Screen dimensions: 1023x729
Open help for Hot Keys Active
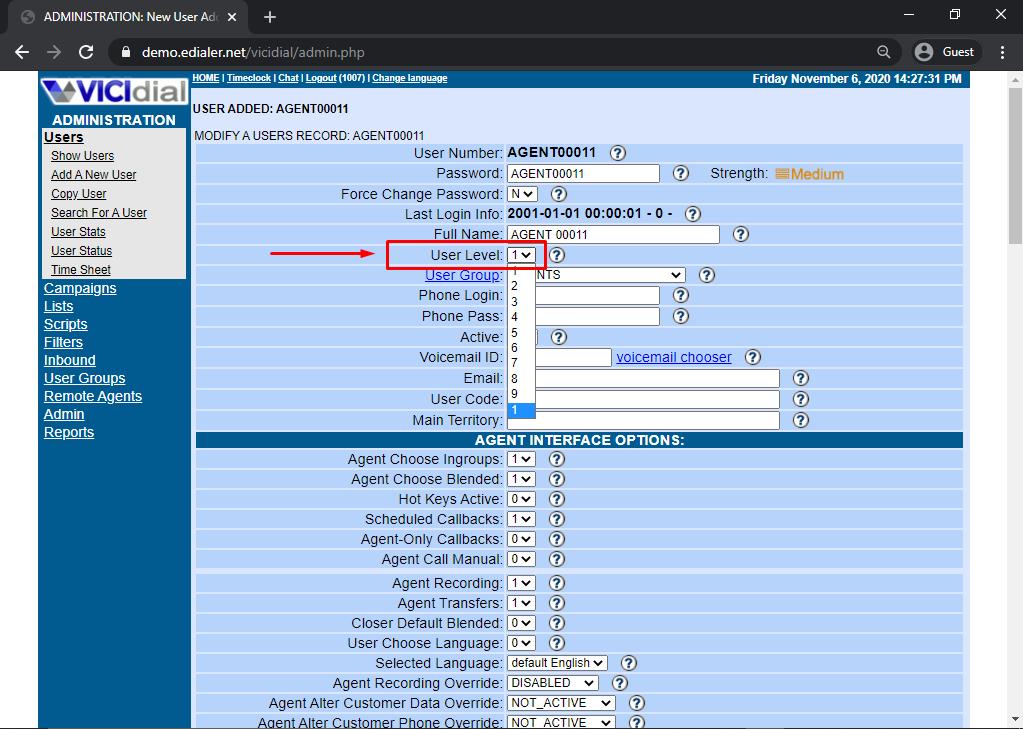pos(557,499)
